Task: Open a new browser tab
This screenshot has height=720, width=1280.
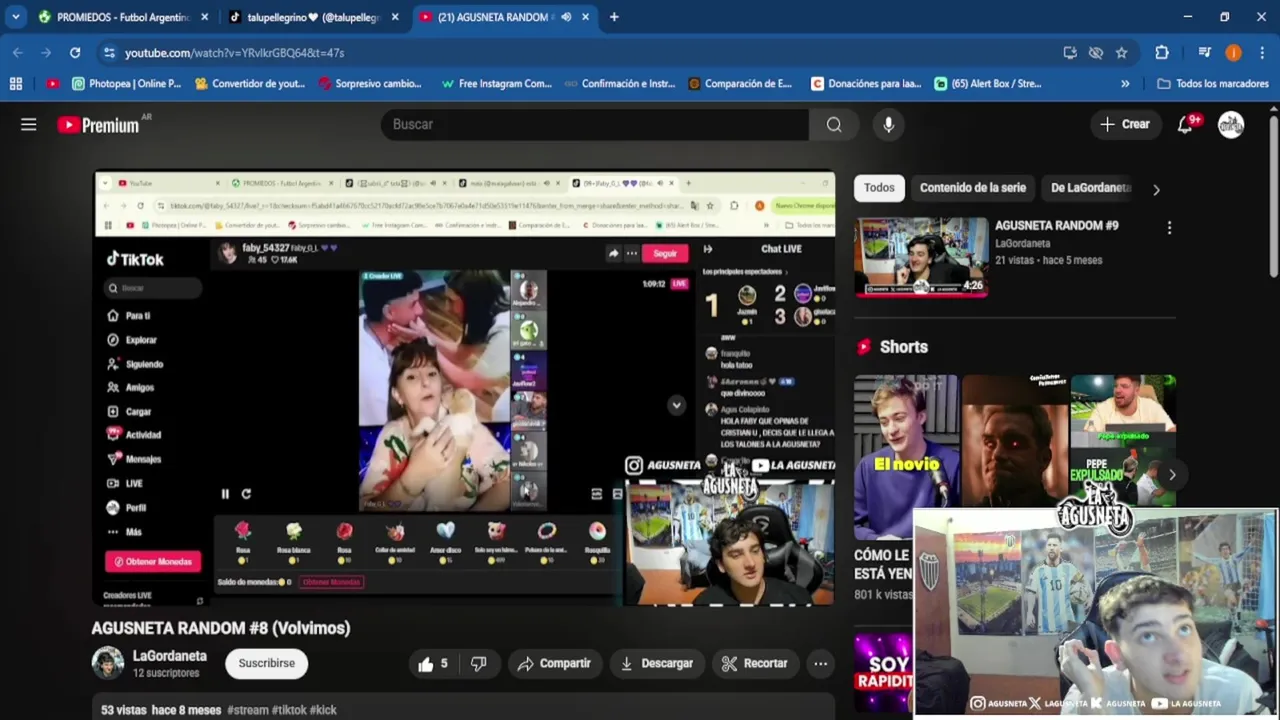Action: (x=614, y=17)
